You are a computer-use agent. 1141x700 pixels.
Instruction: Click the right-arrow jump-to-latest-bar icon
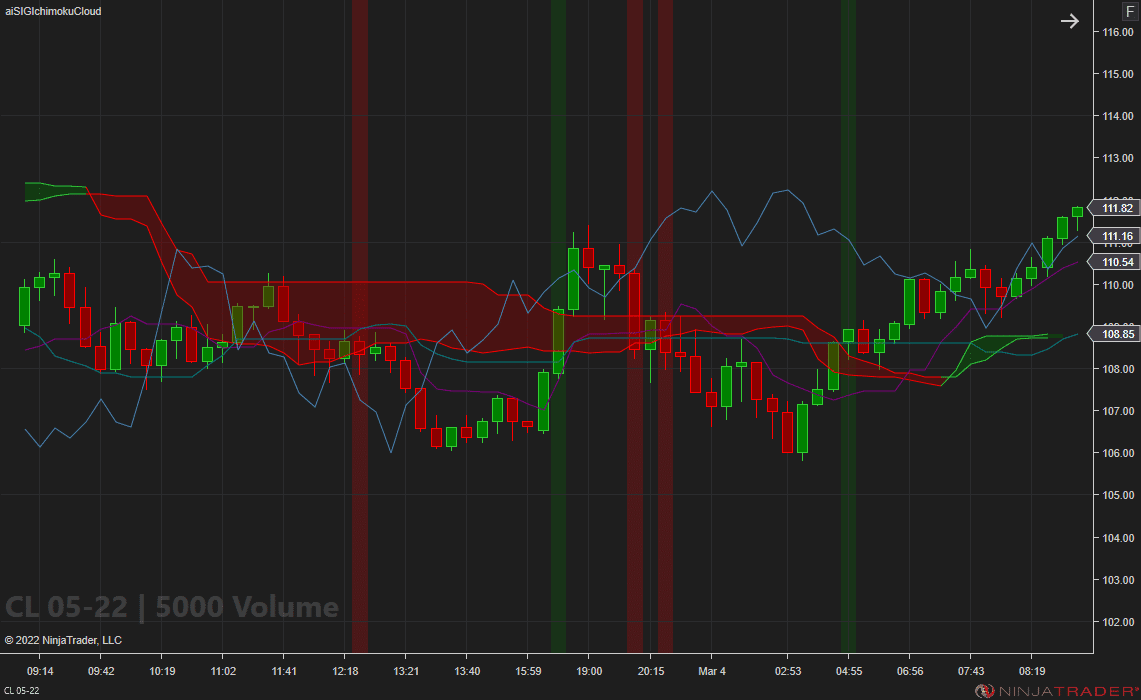pos(1069,20)
